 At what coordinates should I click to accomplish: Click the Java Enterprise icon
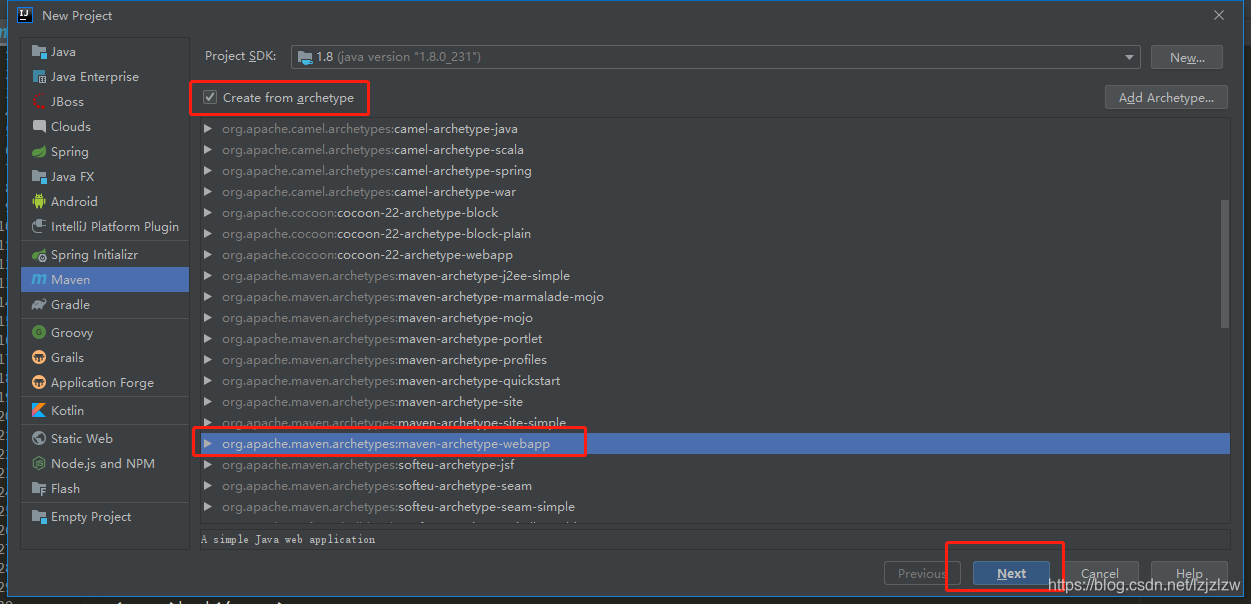click(39, 77)
